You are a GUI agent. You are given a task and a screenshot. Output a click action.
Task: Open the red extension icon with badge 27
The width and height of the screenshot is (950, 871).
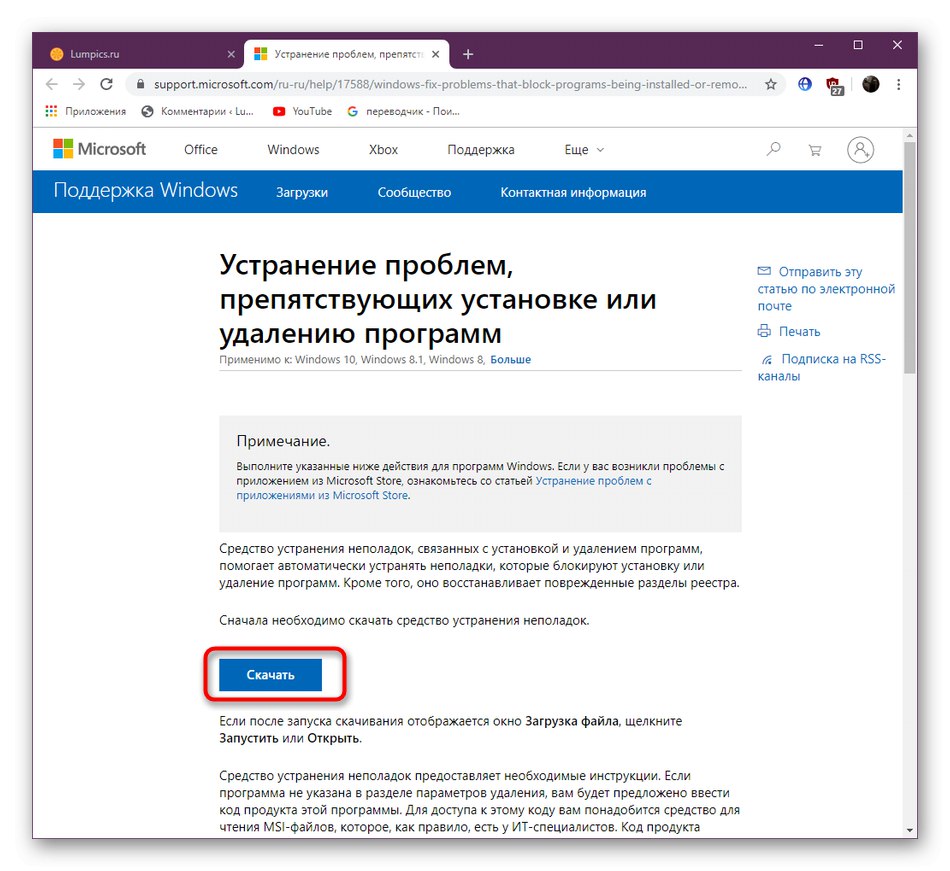point(835,85)
